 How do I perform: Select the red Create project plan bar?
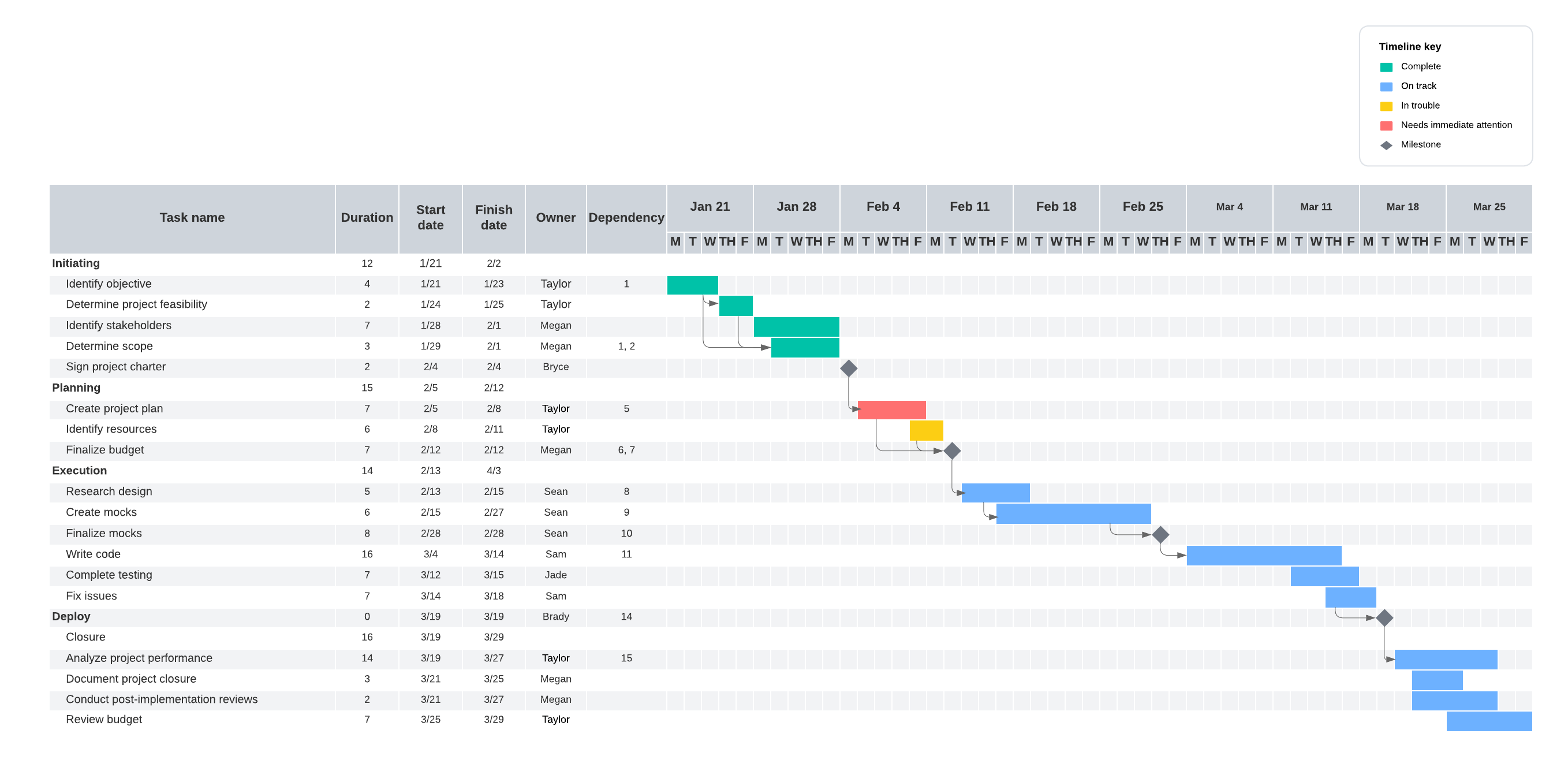891,408
